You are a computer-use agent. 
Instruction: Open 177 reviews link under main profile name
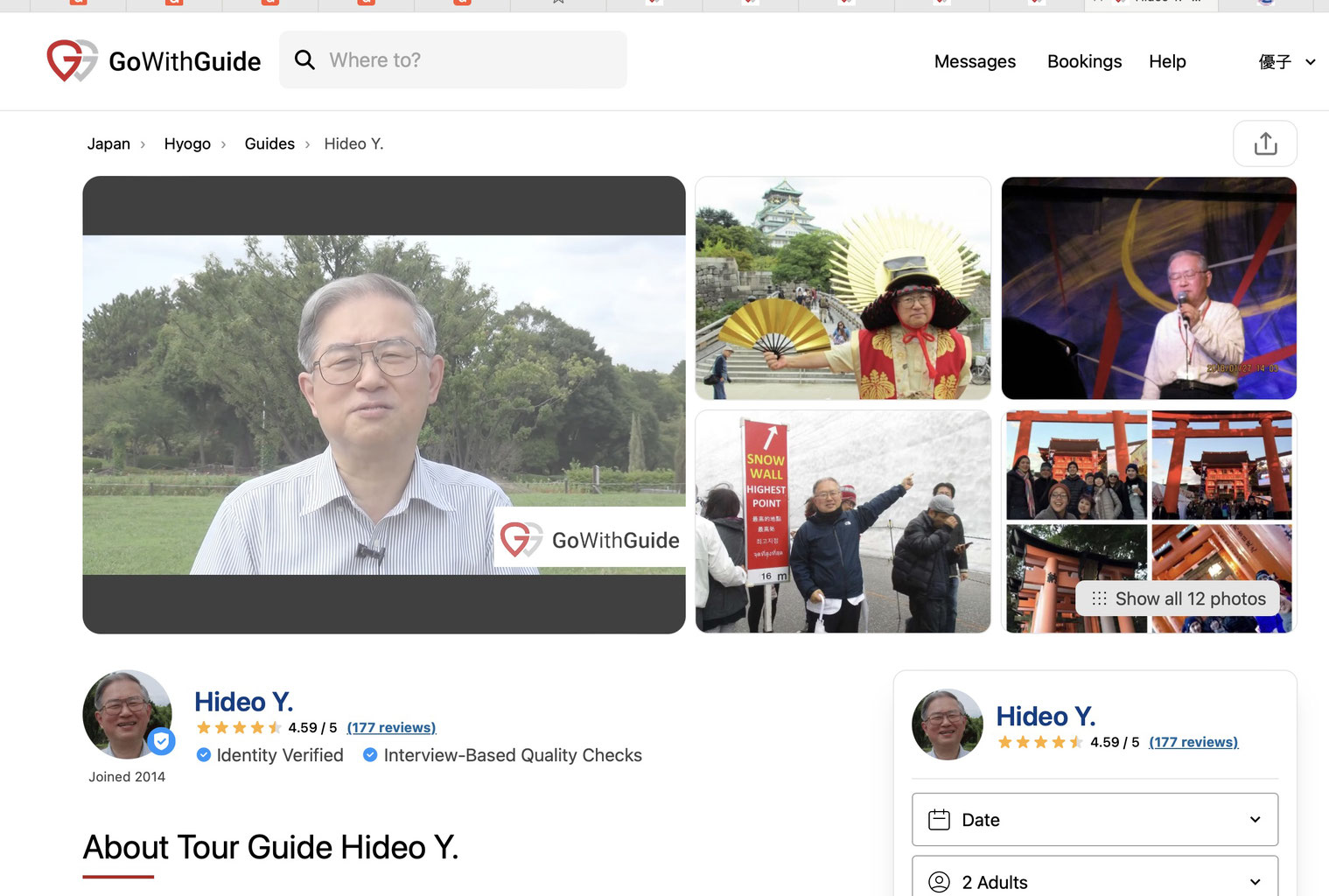(x=391, y=728)
